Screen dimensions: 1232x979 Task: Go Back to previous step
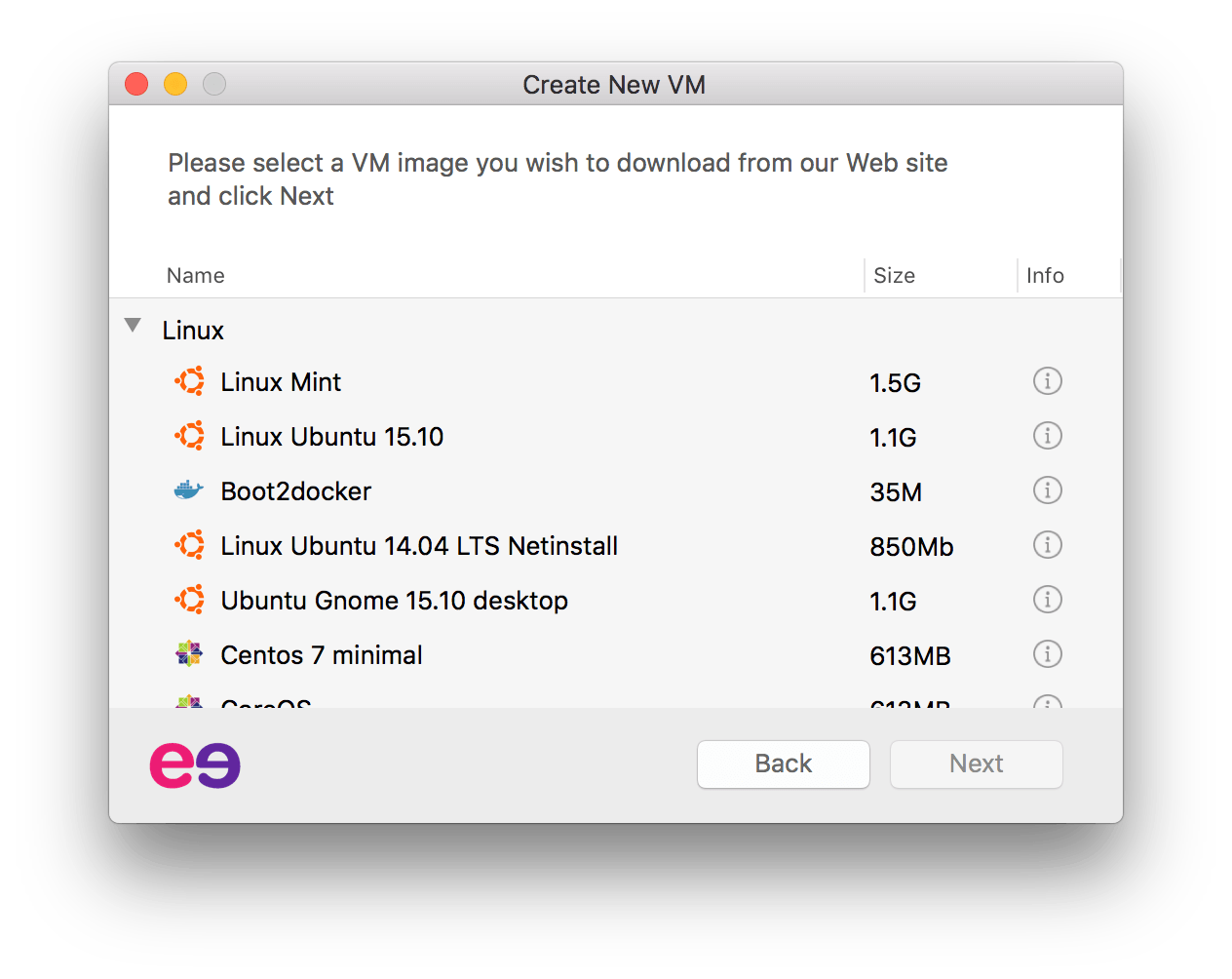784,764
